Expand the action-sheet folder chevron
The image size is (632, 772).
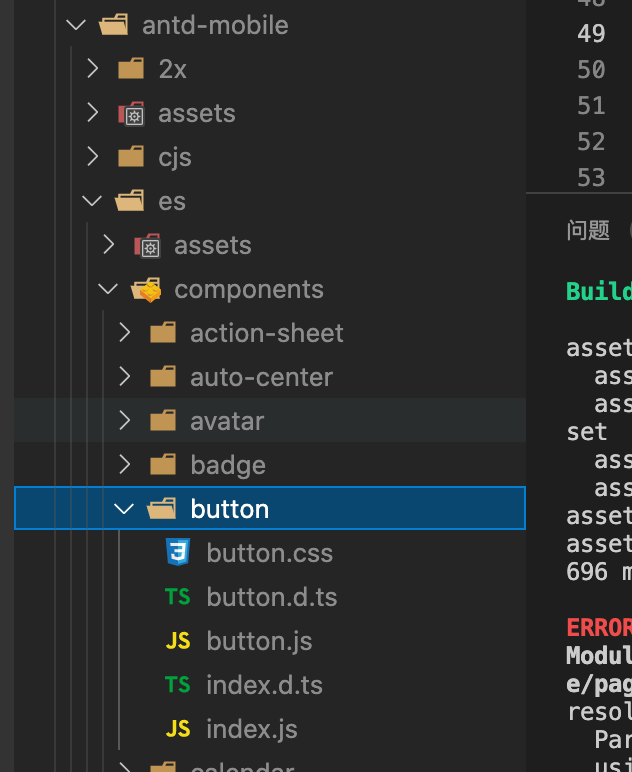click(x=124, y=333)
